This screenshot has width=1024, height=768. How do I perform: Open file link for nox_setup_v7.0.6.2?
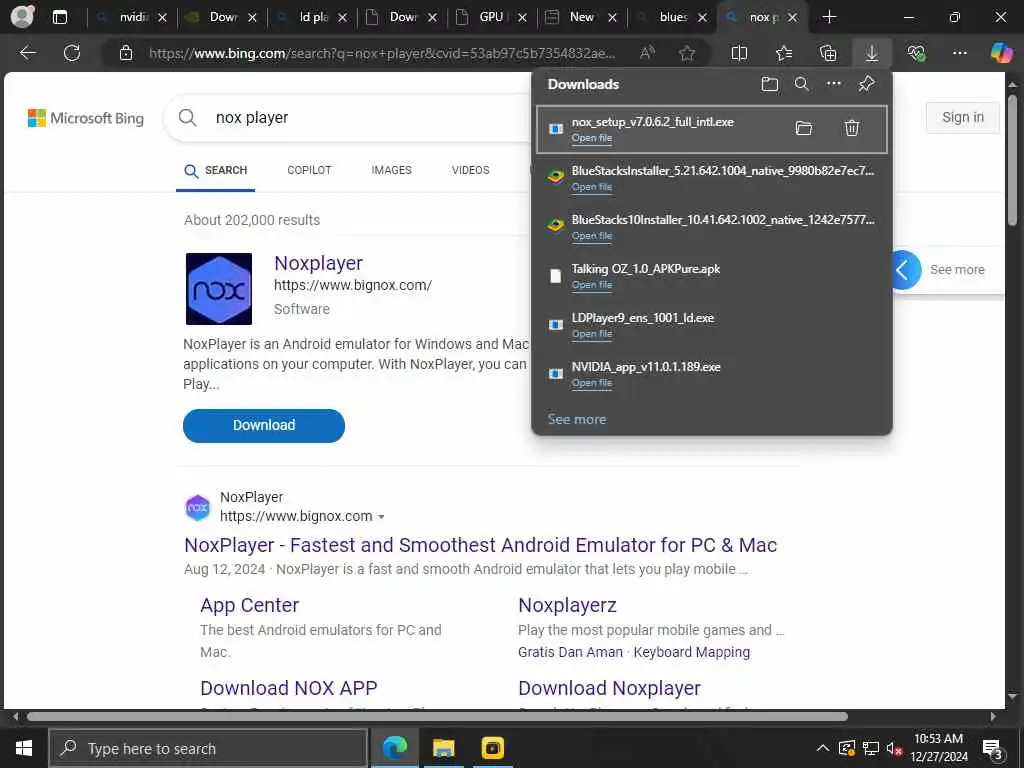pos(592,138)
